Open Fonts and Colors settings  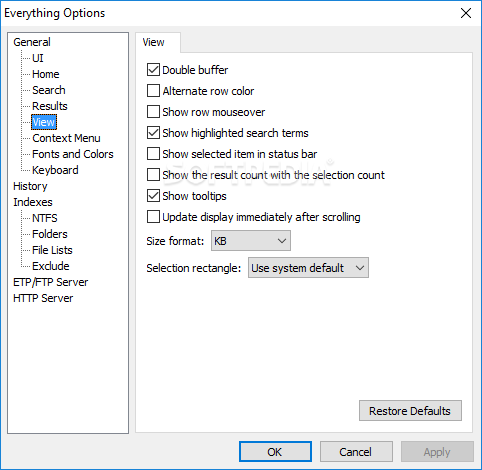73,154
